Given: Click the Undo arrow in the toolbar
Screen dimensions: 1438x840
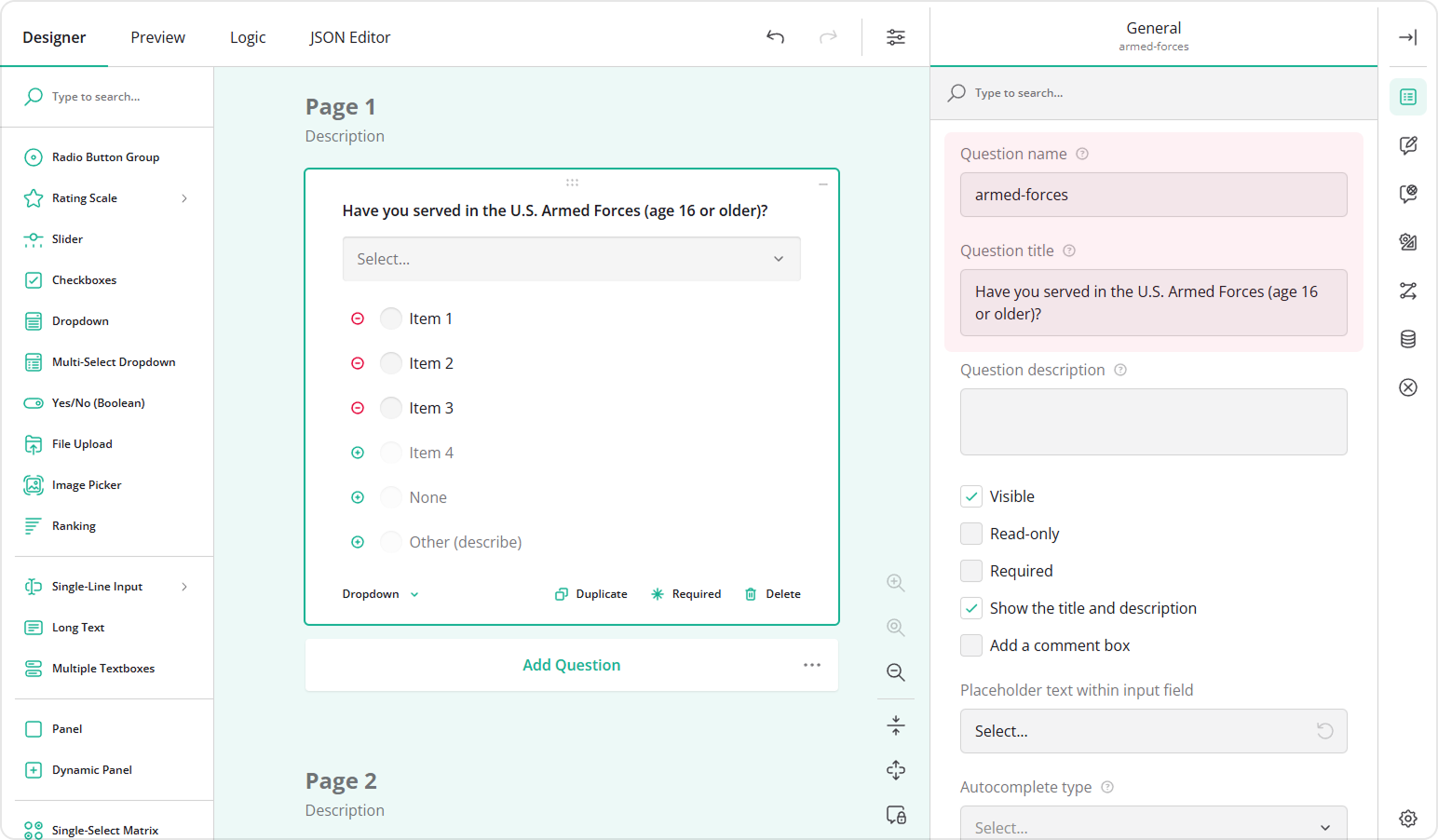Looking at the screenshot, I should coord(775,37).
